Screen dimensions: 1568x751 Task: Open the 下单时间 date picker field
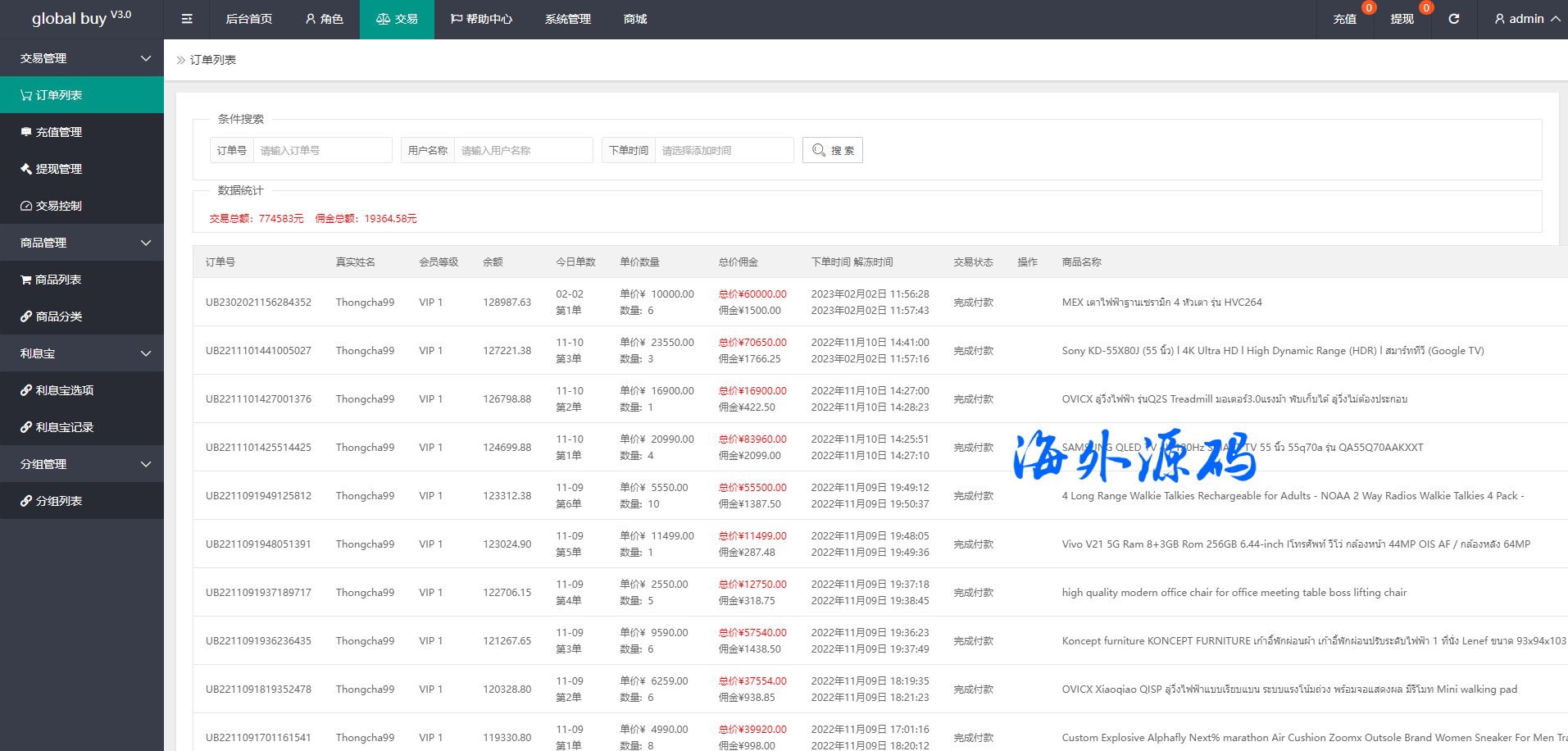click(x=723, y=150)
